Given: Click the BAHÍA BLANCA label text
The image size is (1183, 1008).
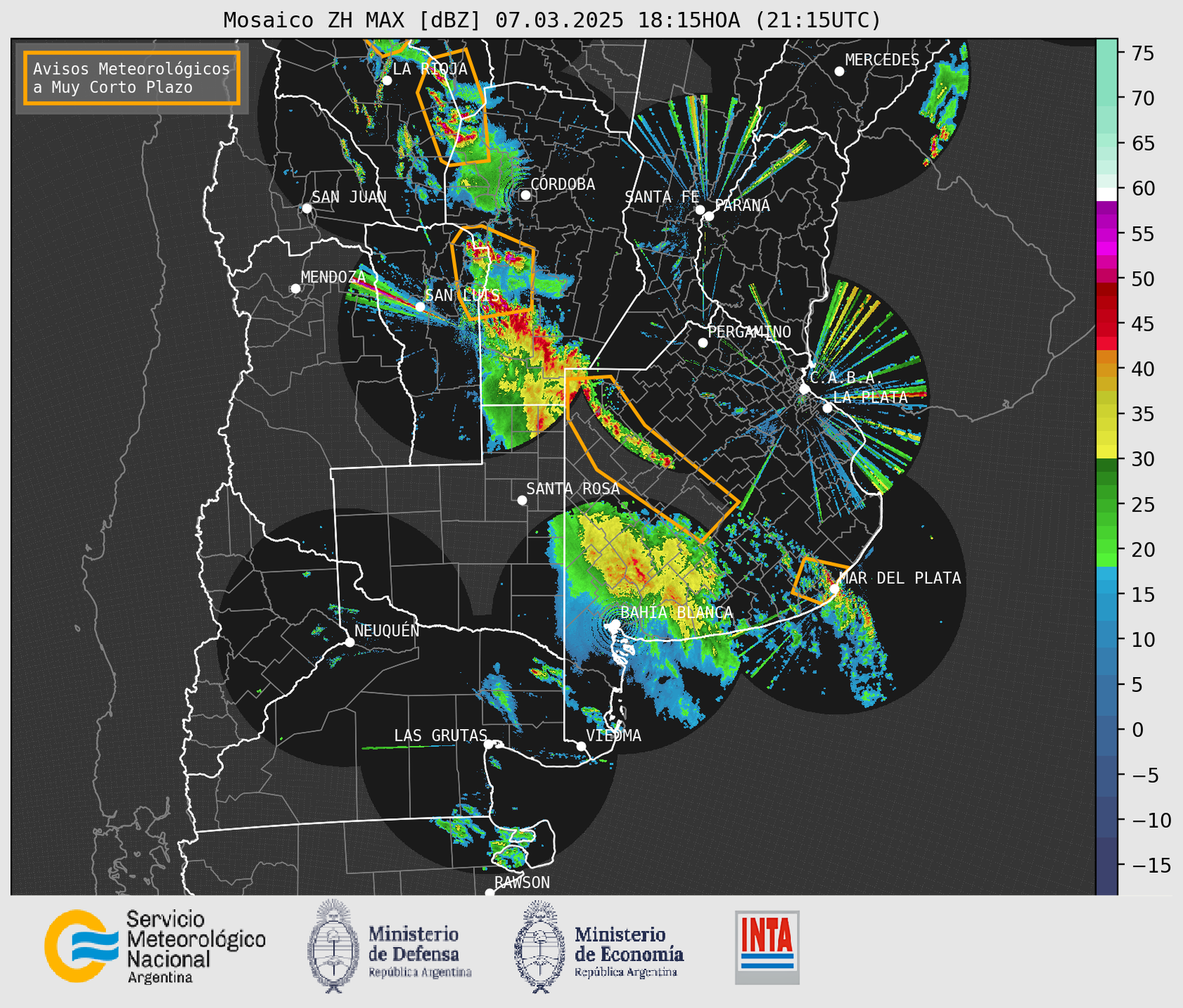Looking at the screenshot, I should pos(677,613).
